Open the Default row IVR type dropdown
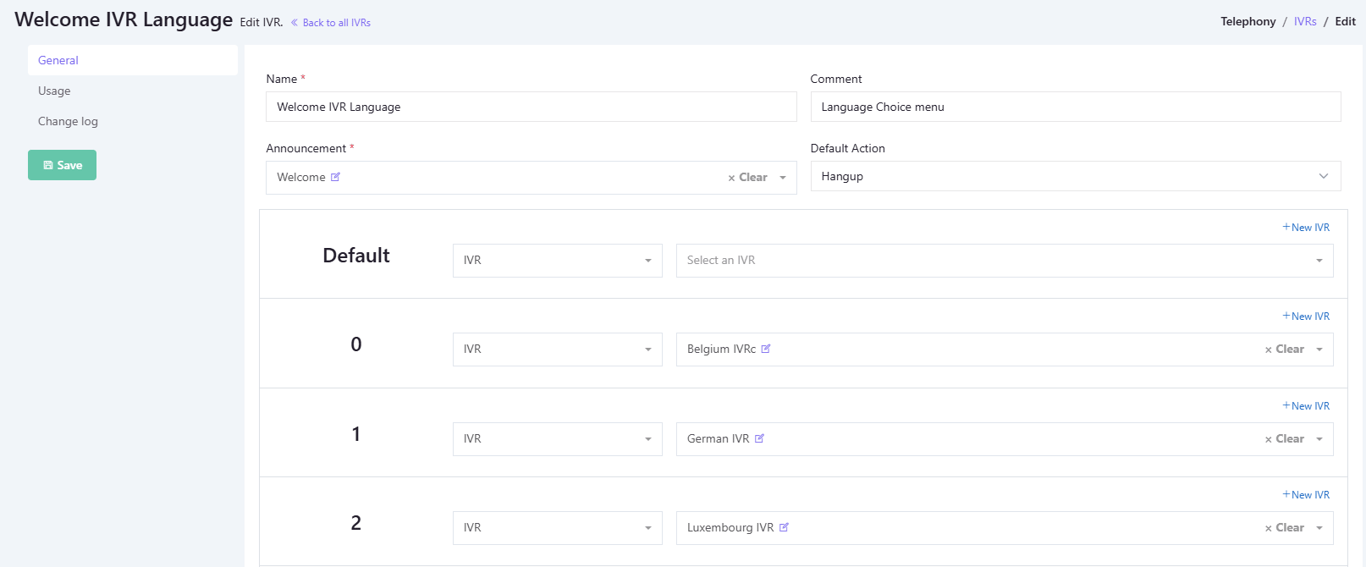The width and height of the screenshot is (1366, 567). (557, 261)
